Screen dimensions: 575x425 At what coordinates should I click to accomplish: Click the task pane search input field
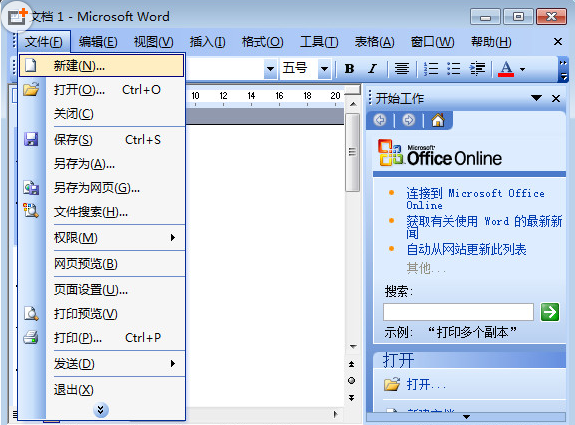point(458,312)
